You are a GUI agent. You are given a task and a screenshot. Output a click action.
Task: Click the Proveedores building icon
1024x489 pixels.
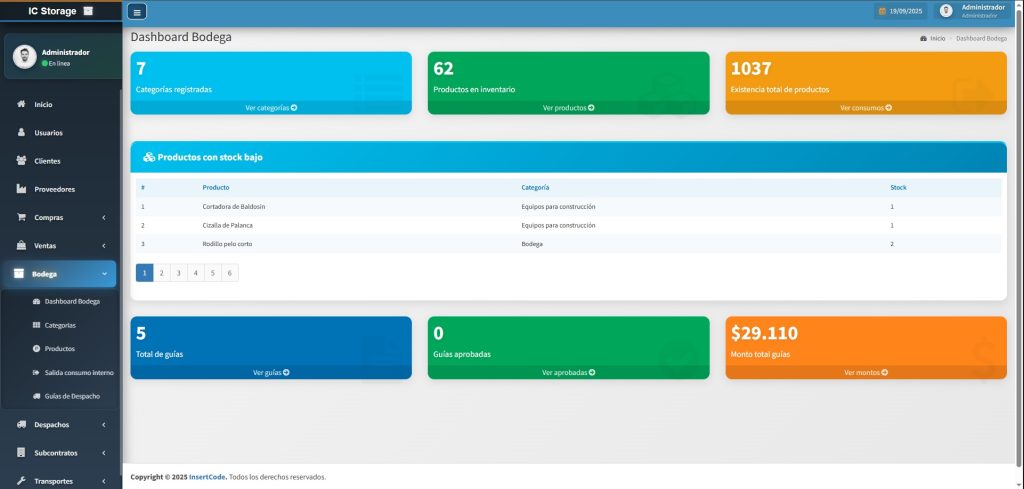(x=21, y=189)
